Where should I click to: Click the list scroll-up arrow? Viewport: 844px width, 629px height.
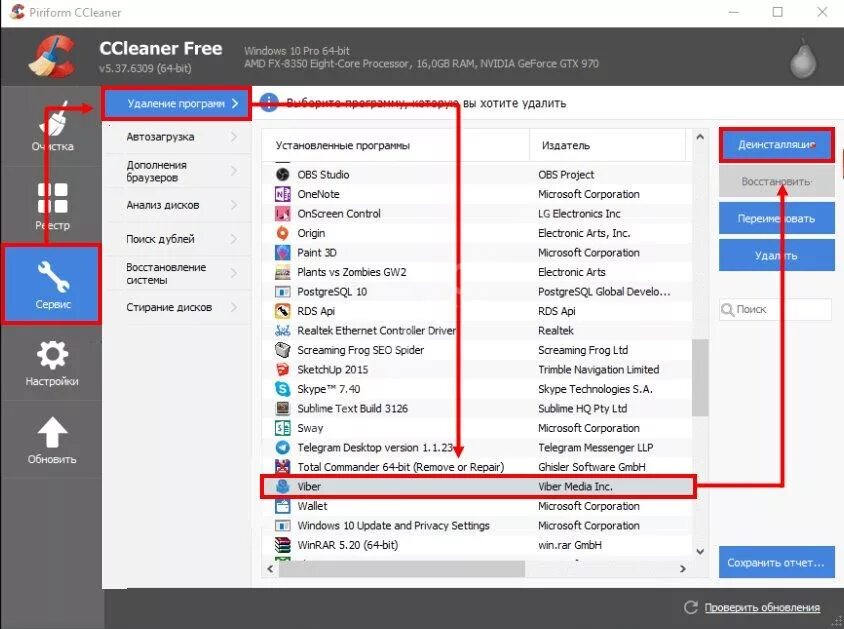pyautogui.click(x=700, y=137)
